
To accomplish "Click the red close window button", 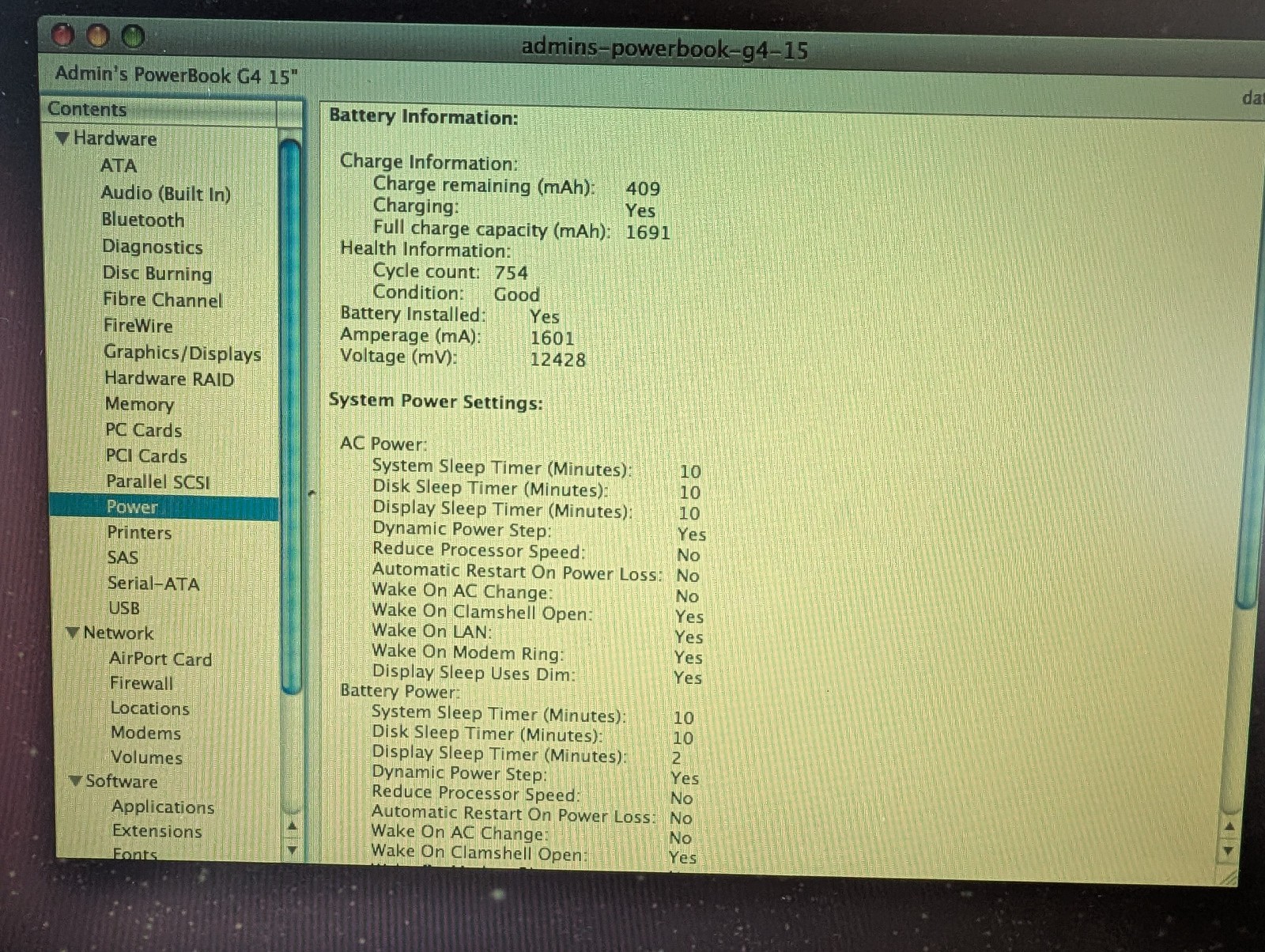I will tap(62, 35).
